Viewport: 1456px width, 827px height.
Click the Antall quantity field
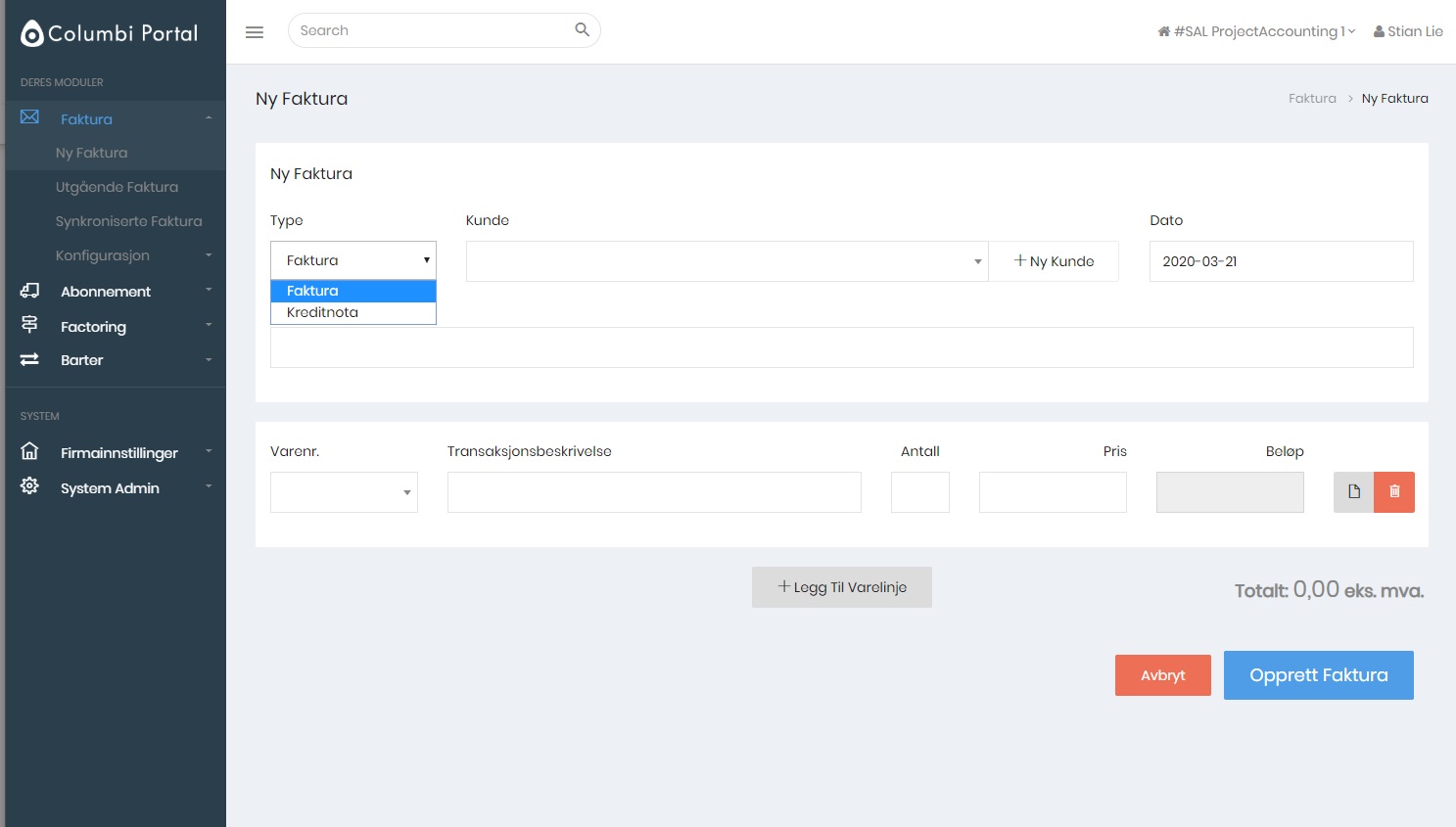[x=920, y=492]
